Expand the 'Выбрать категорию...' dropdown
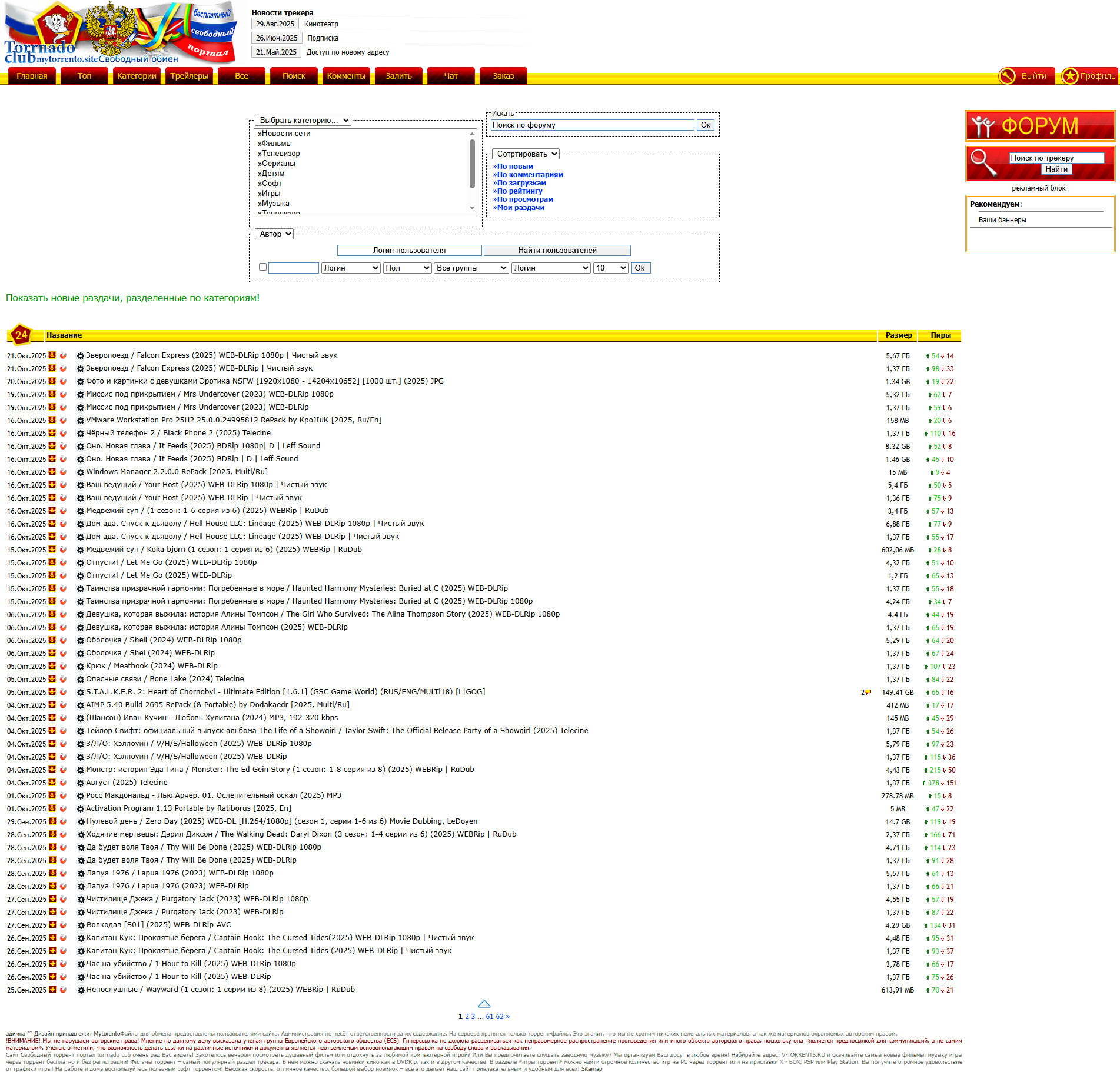 coord(303,121)
